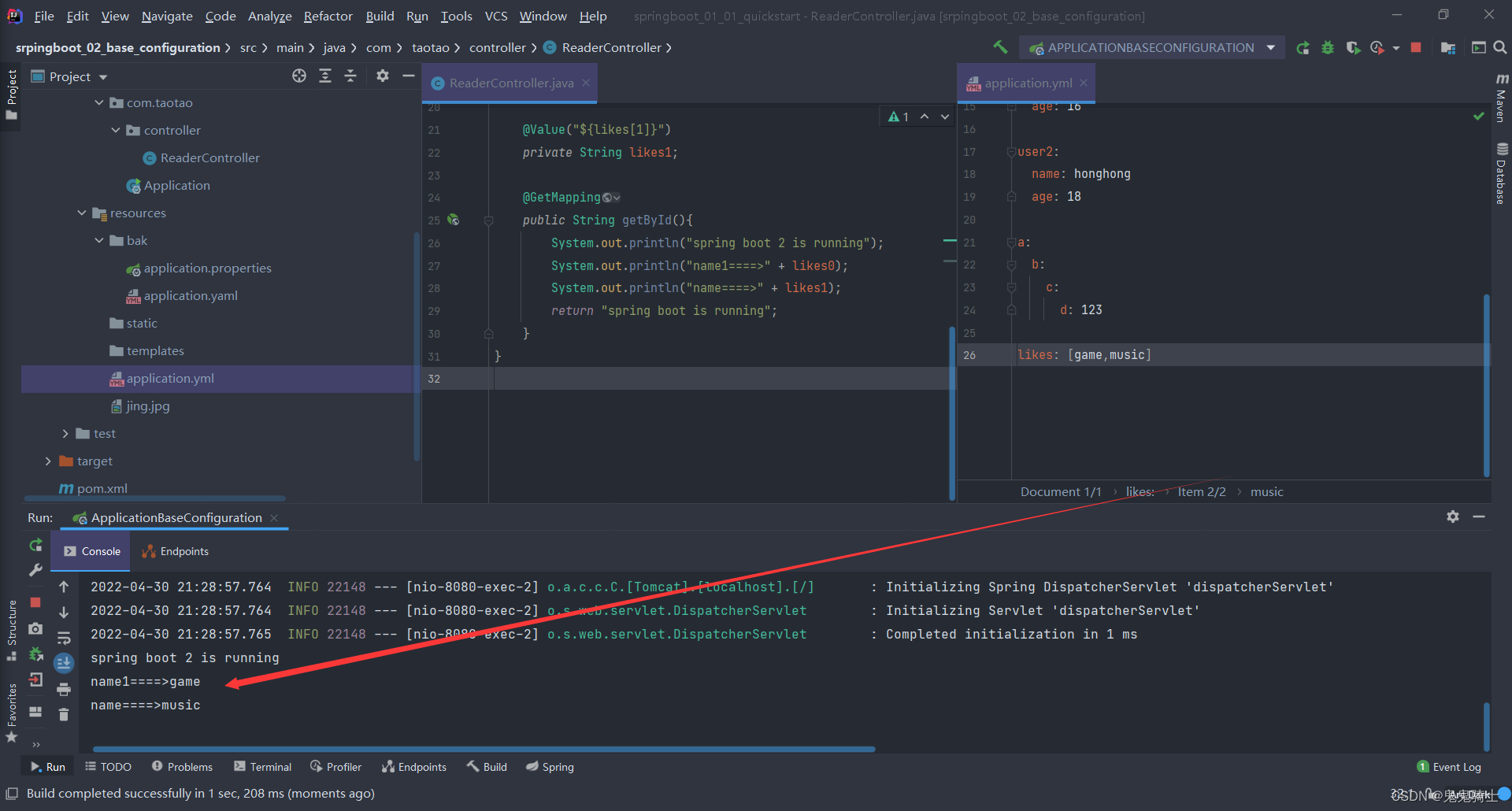Click the Build project hammer icon

pos(1000,47)
